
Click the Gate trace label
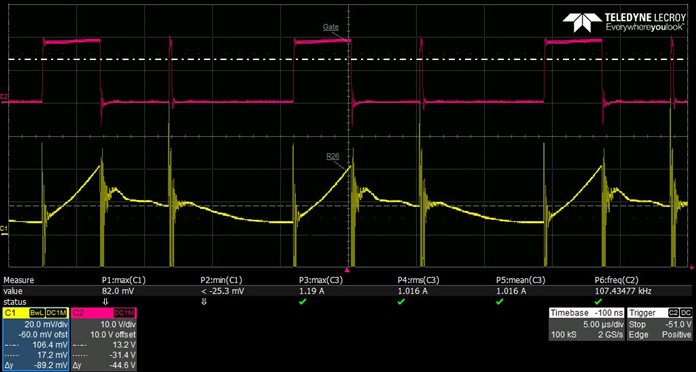330,27
